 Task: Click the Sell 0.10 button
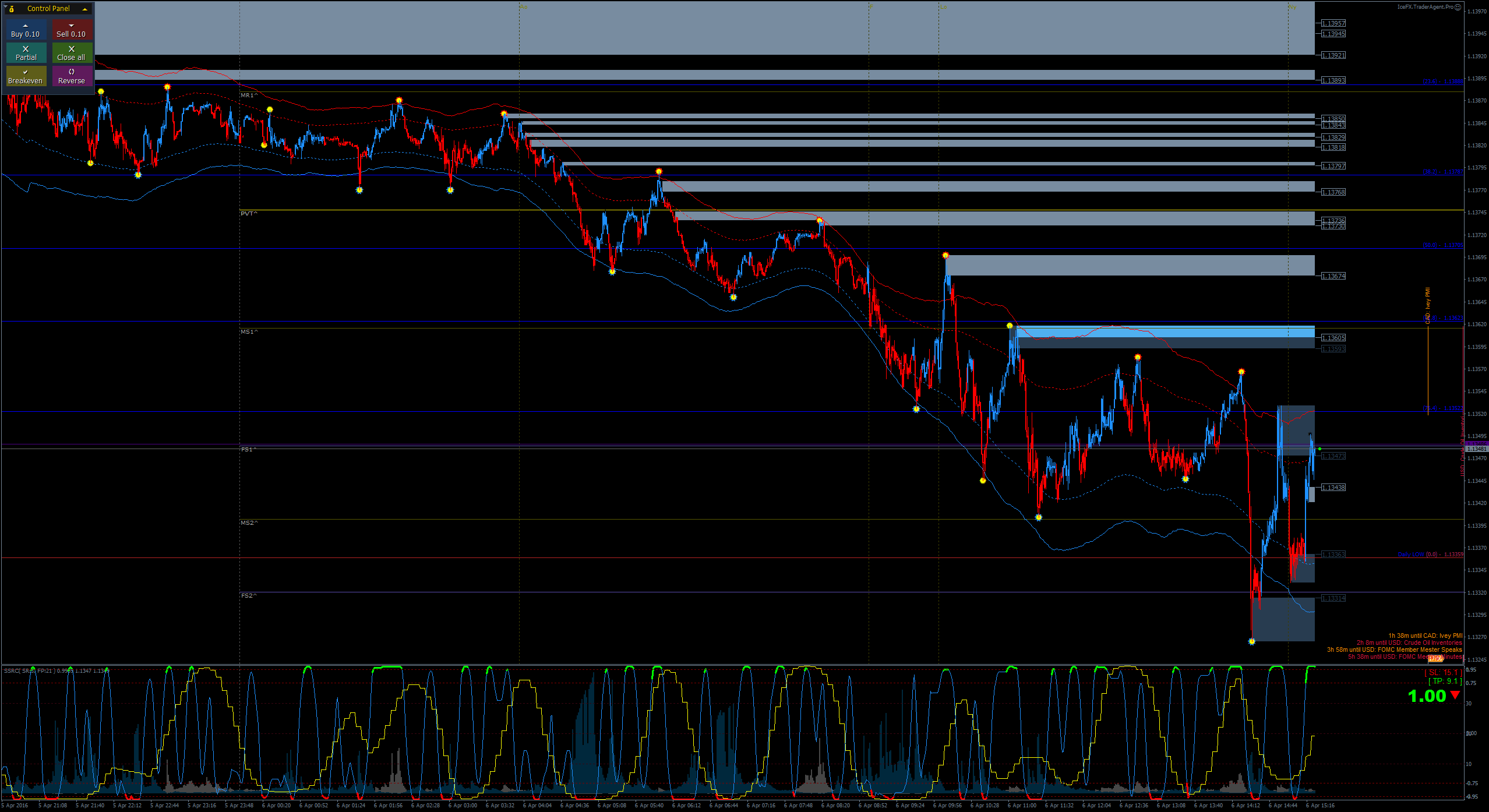[71, 30]
